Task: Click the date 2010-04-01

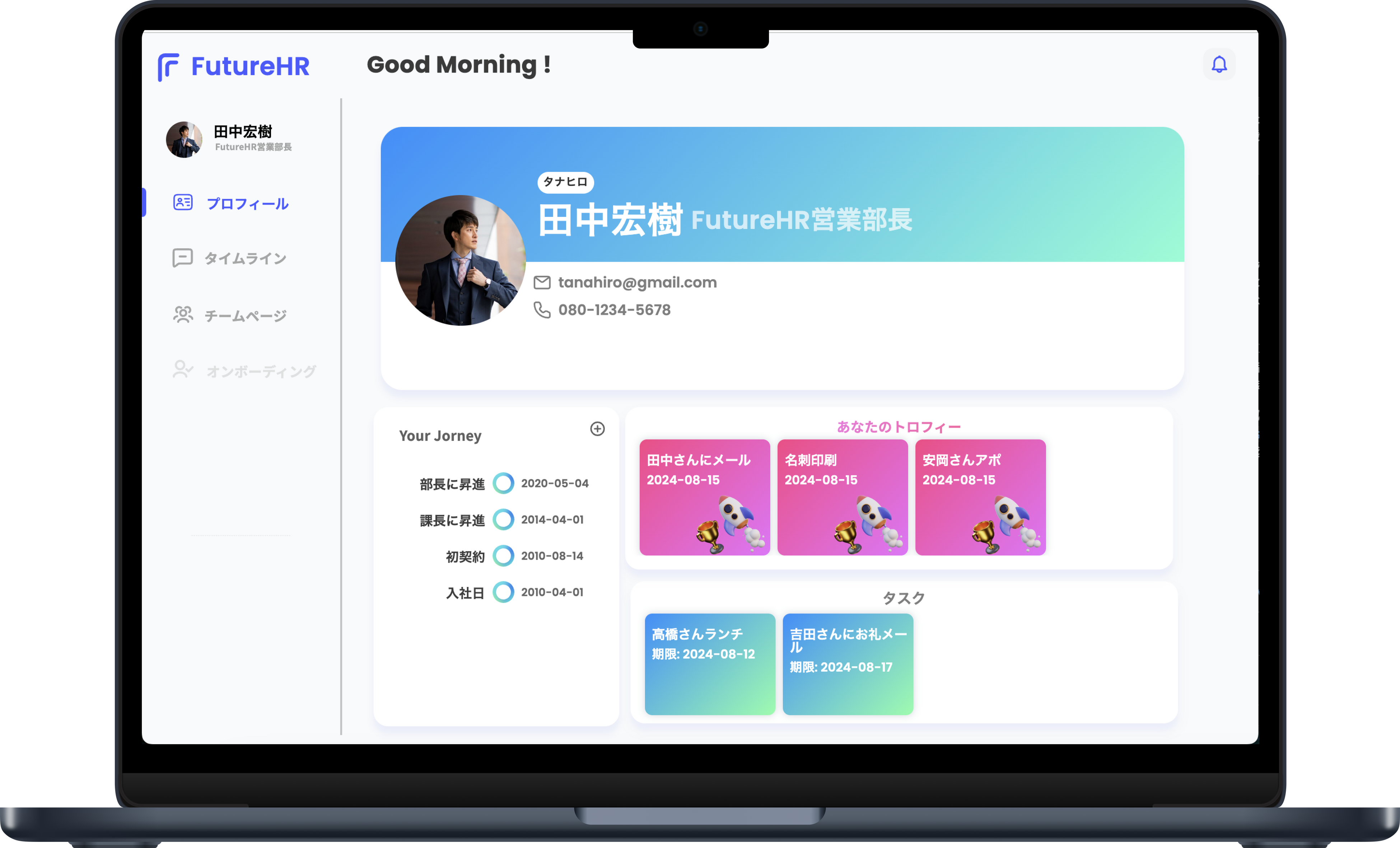Action: tap(552, 592)
